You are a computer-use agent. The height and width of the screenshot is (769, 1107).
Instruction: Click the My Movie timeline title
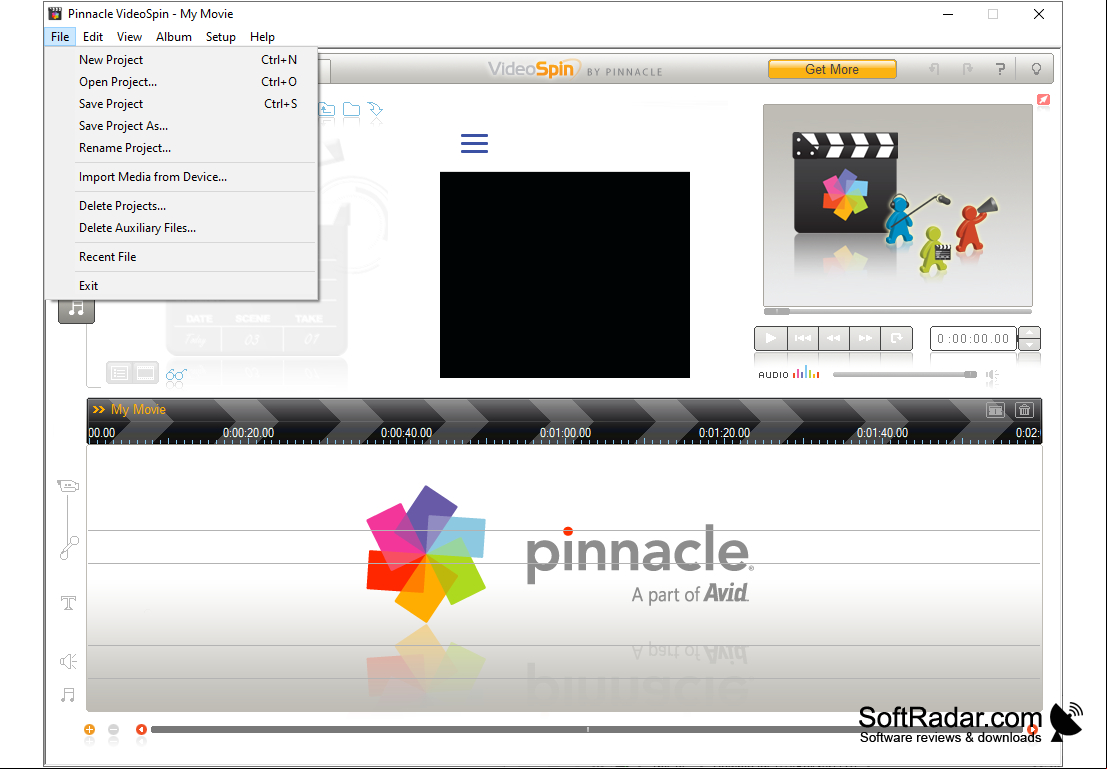pos(138,410)
